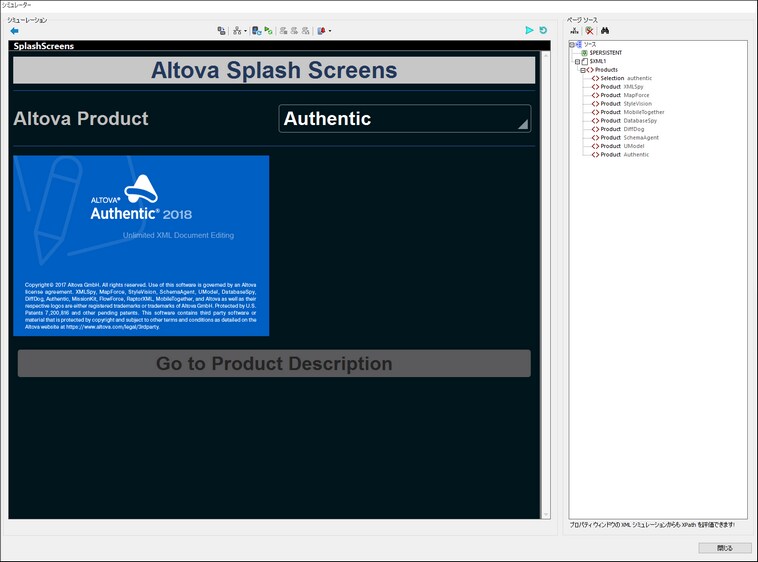Click the Authentic 2018 splash image
The width and height of the screenshot is (758, 562).
point(141,245)
